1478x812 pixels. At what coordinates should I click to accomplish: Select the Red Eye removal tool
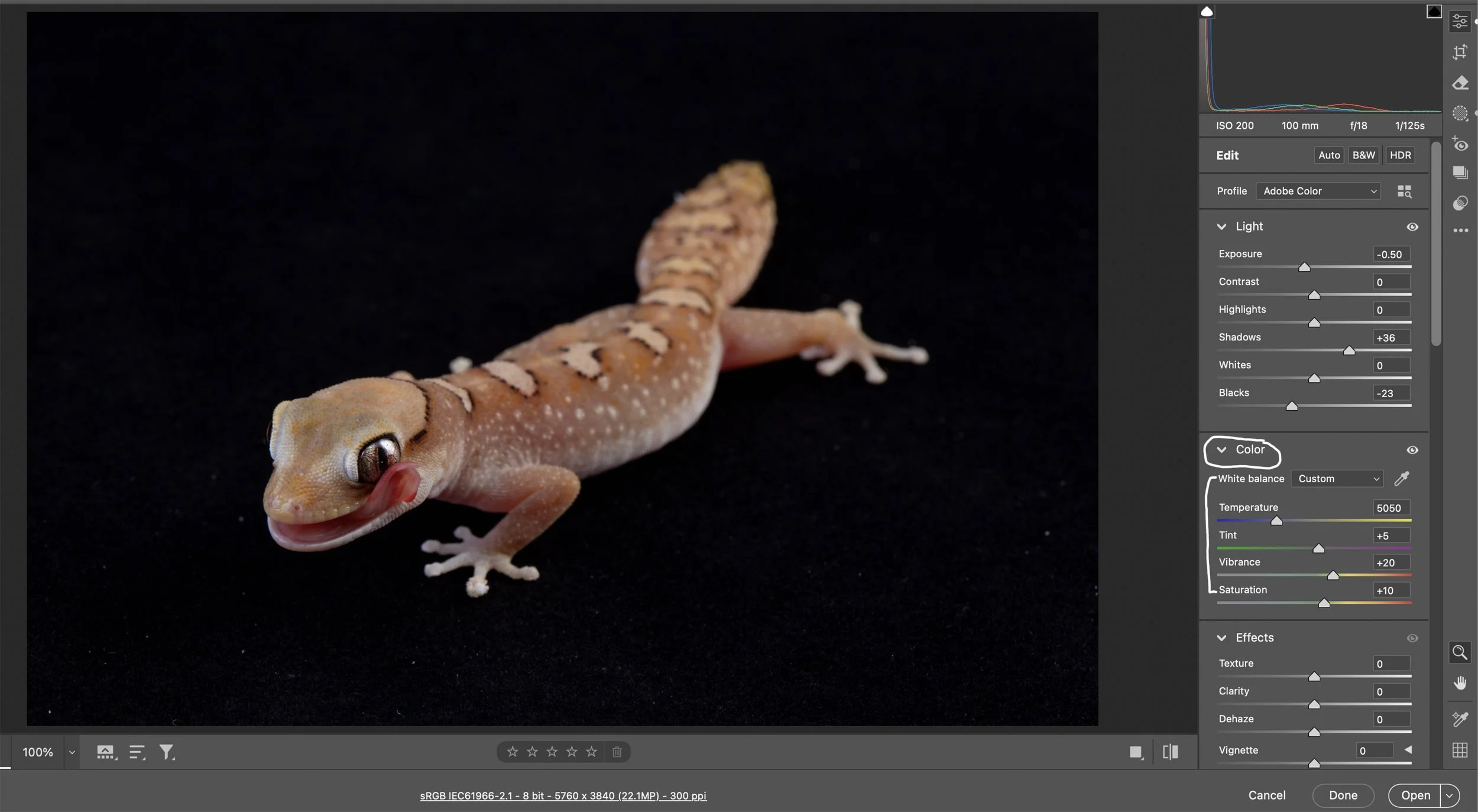[x=1460, y=145]
